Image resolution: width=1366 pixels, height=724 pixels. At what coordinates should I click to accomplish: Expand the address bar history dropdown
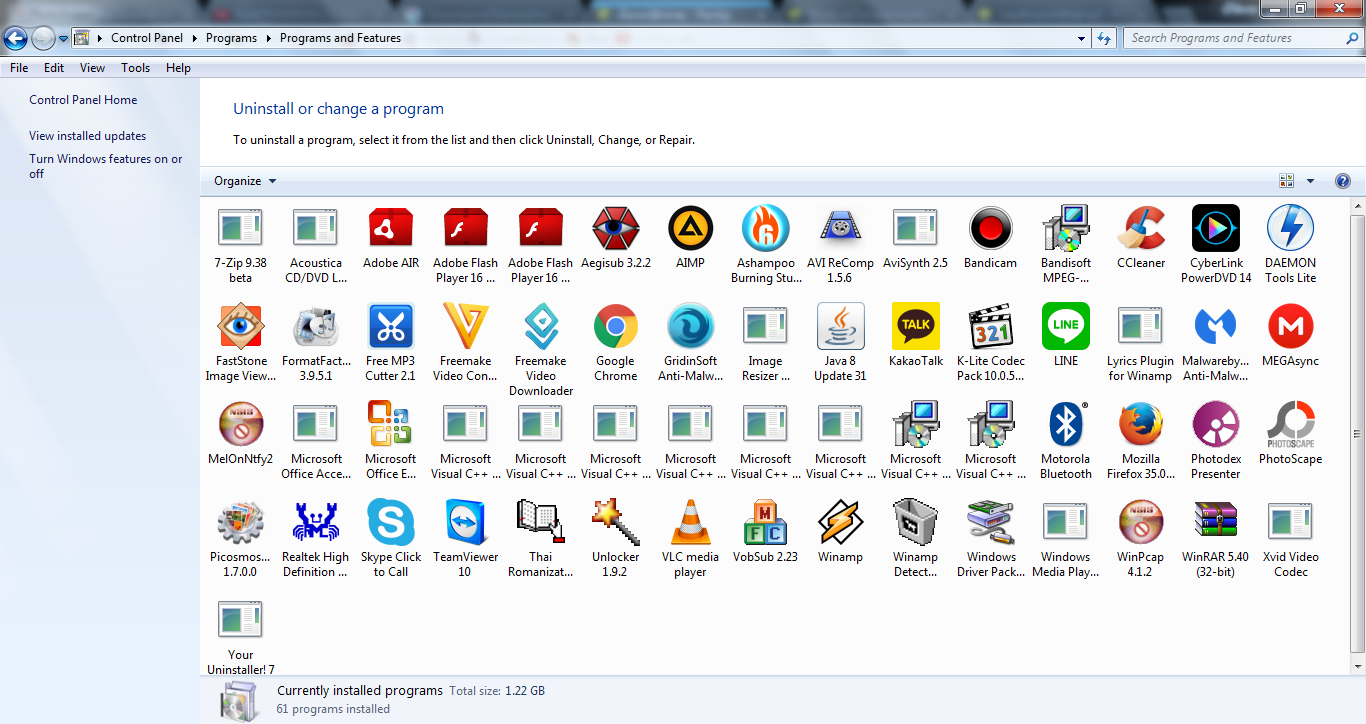click(x=1082, y=38)
